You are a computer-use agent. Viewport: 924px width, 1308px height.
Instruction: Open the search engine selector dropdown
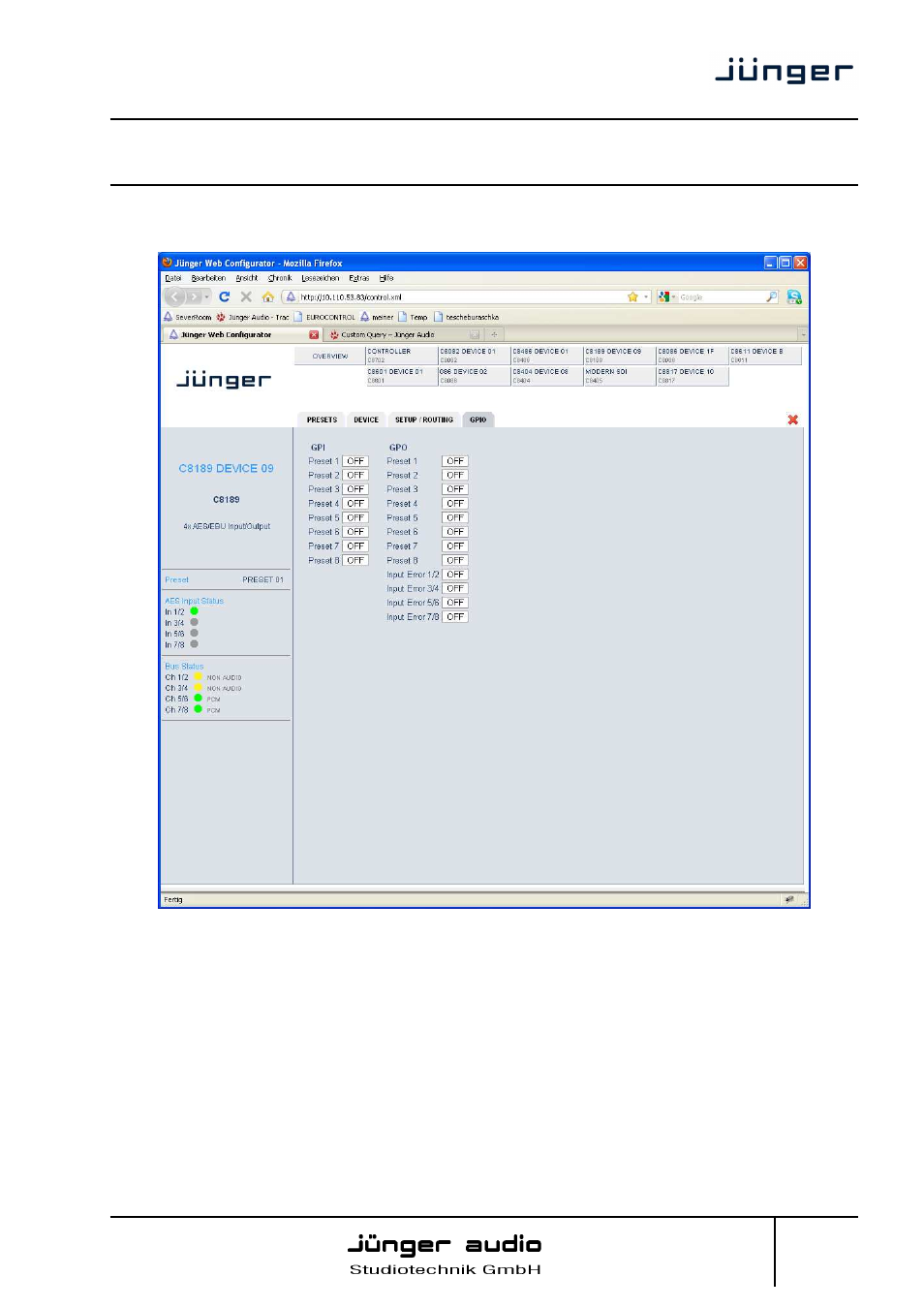pos(665,297)
